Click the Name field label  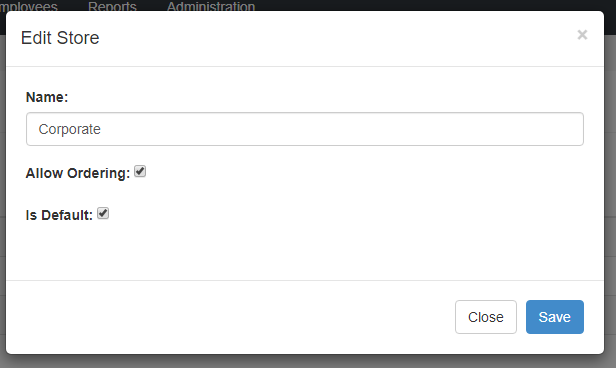[x=47, y=97]
